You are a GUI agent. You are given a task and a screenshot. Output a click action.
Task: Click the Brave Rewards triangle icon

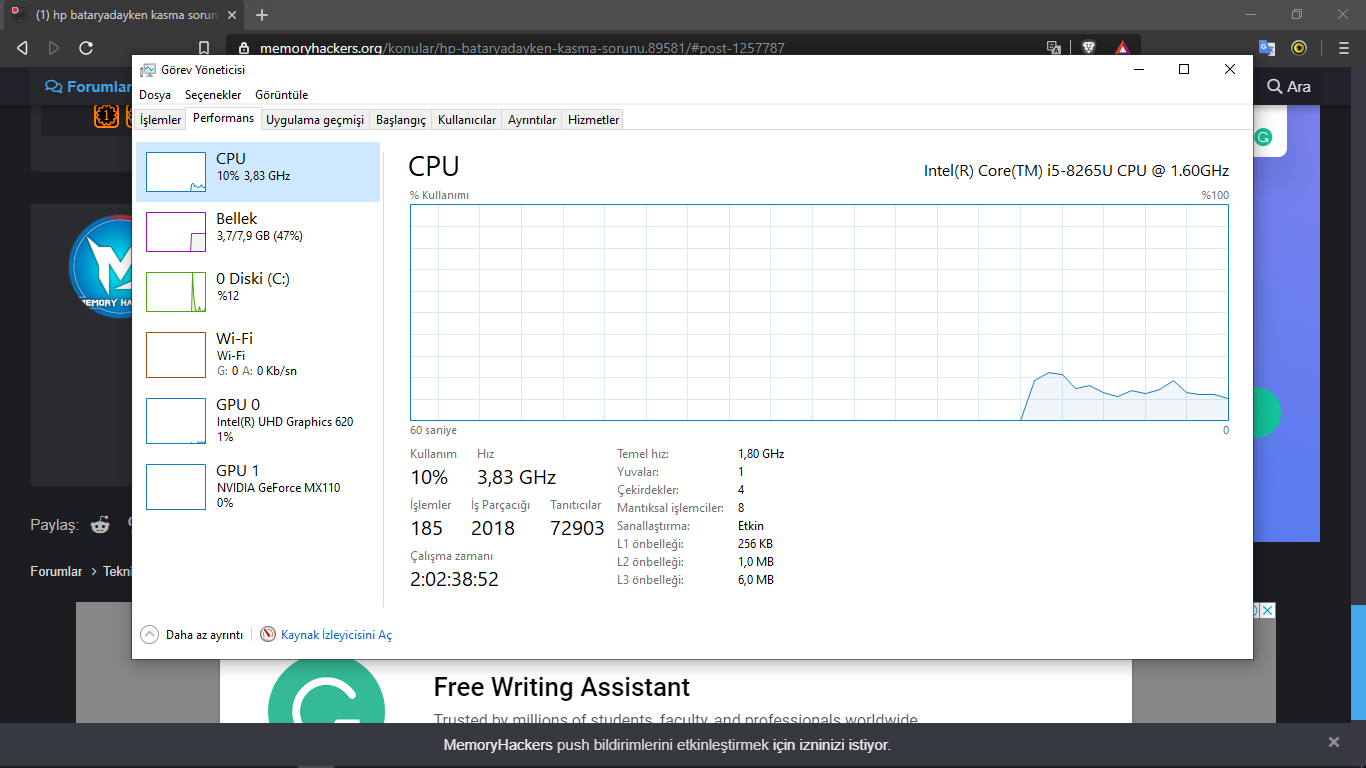1122,47
